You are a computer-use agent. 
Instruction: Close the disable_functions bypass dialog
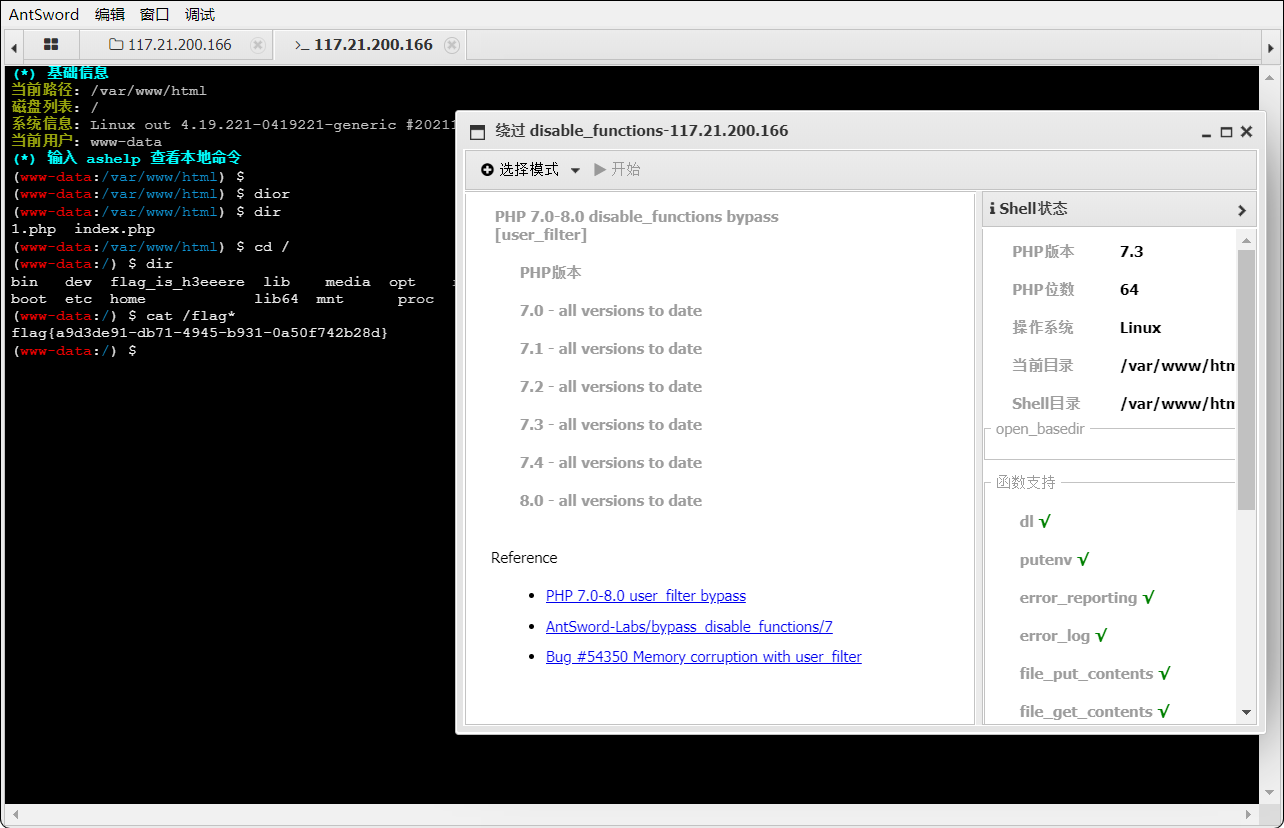[x=1246, y=131]
